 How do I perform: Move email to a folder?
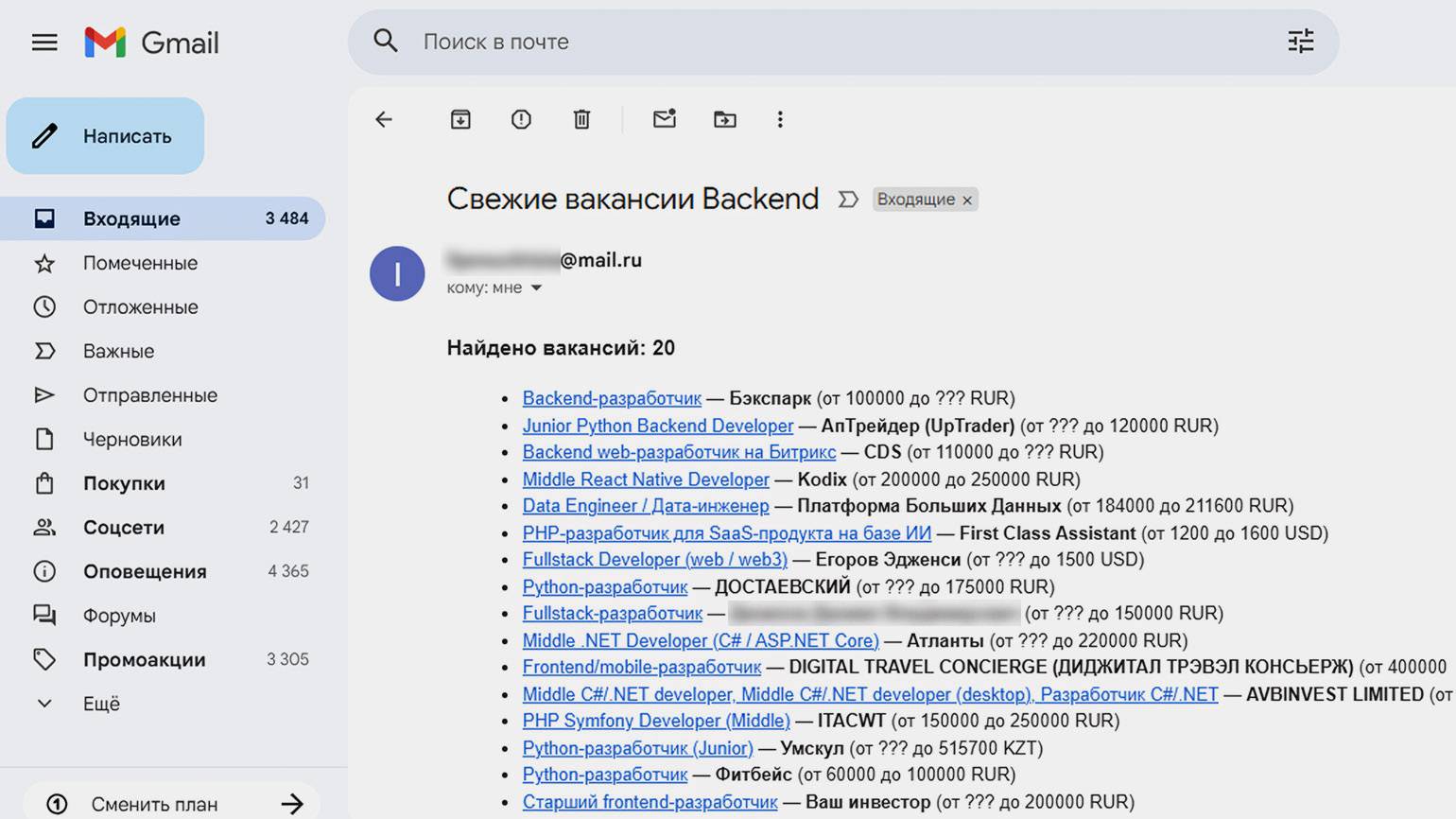725,119
